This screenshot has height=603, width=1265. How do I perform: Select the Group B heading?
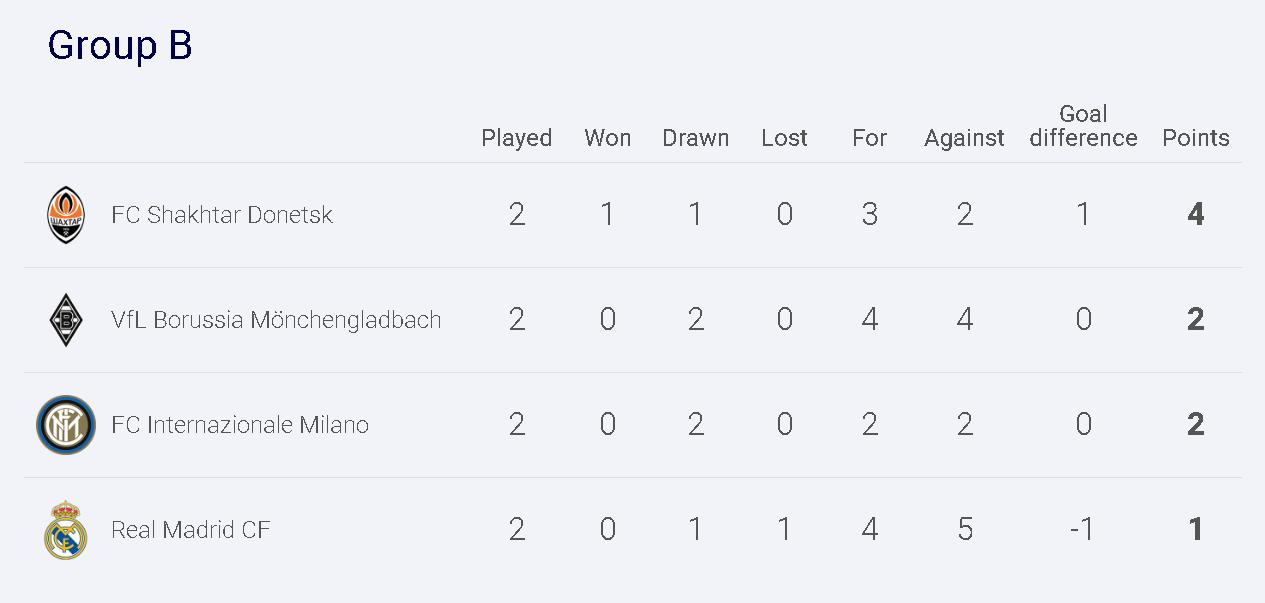(120, 46)
